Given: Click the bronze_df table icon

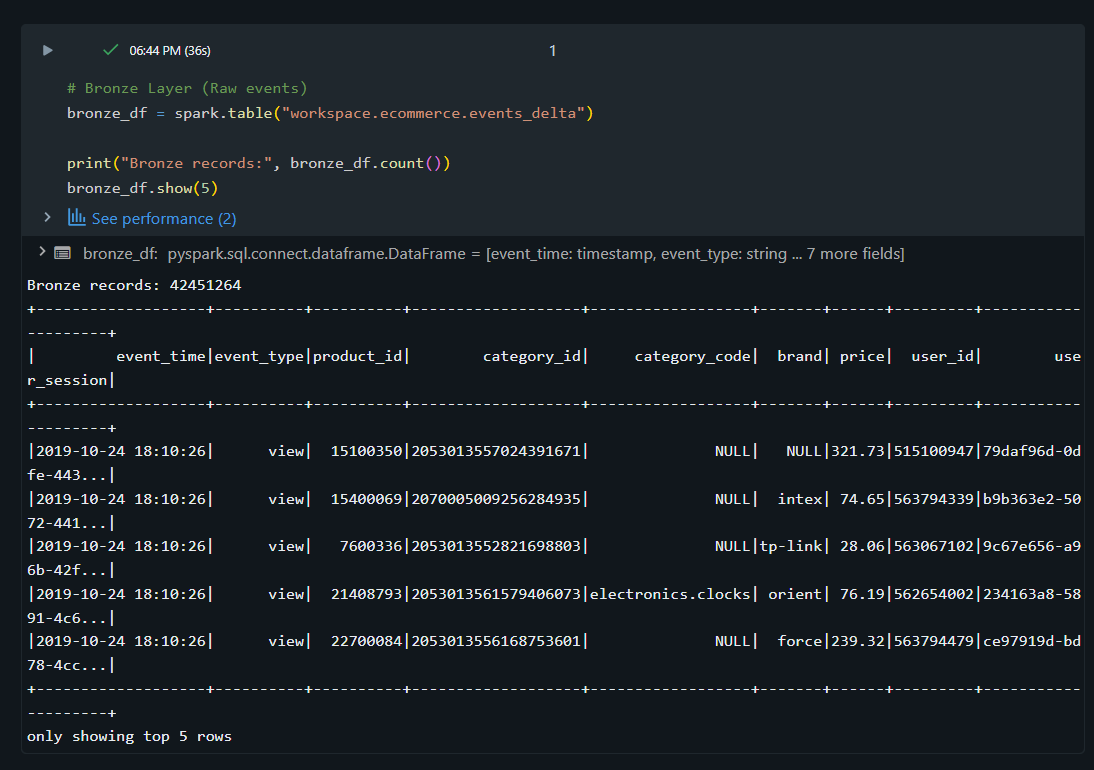Looking at the screenshot, I should point(63,253).
